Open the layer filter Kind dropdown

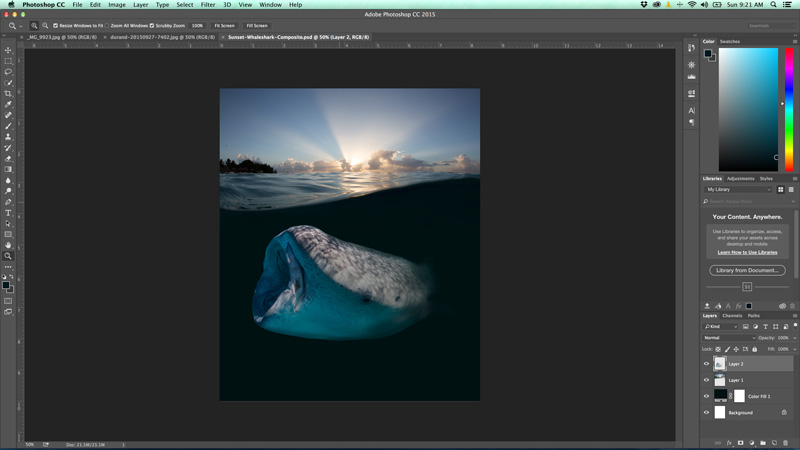tap(720, 326)
